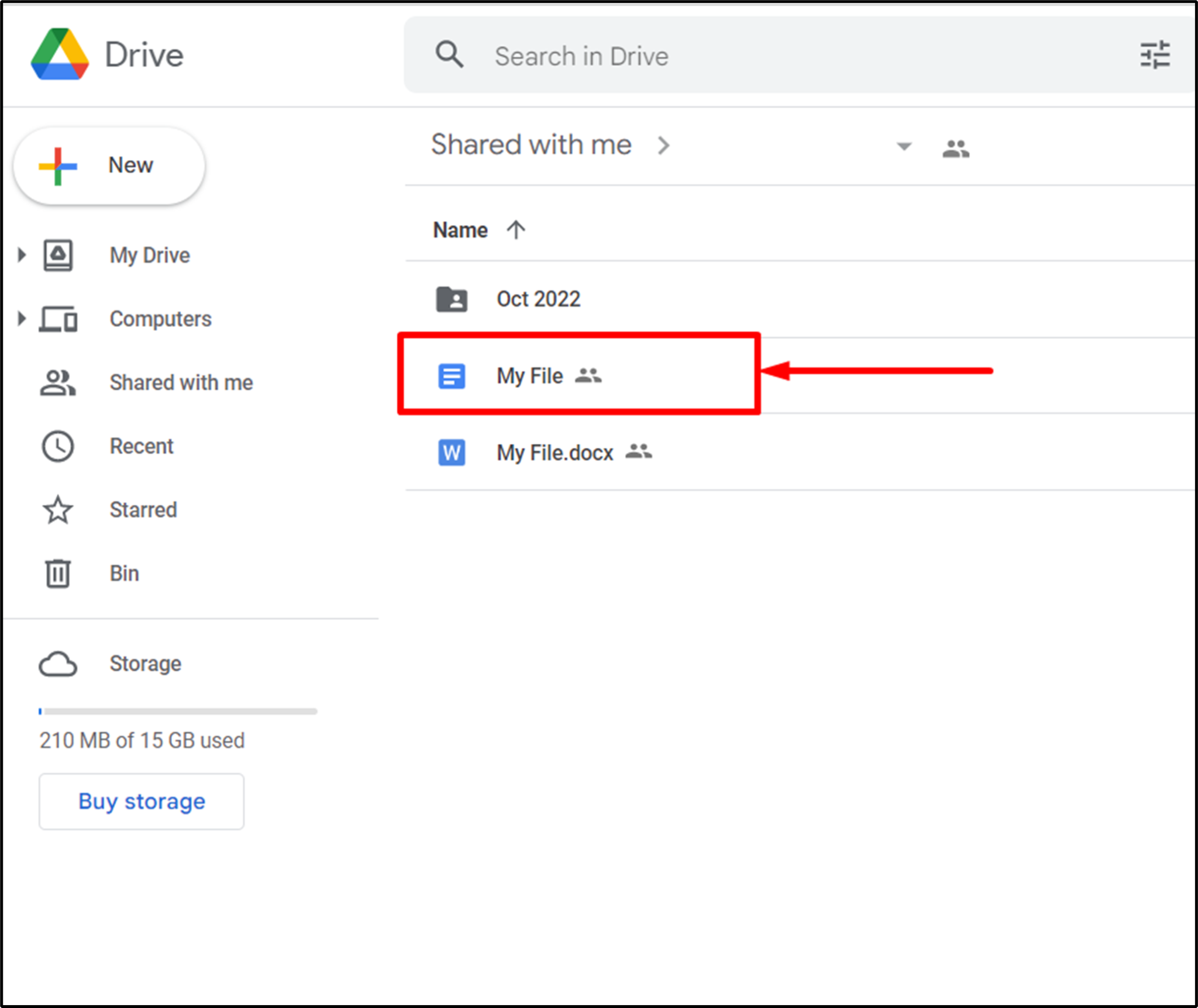Screen dimensions: 1198x1008
Task: Open My File.docx Word document
Action: (554, 452)
